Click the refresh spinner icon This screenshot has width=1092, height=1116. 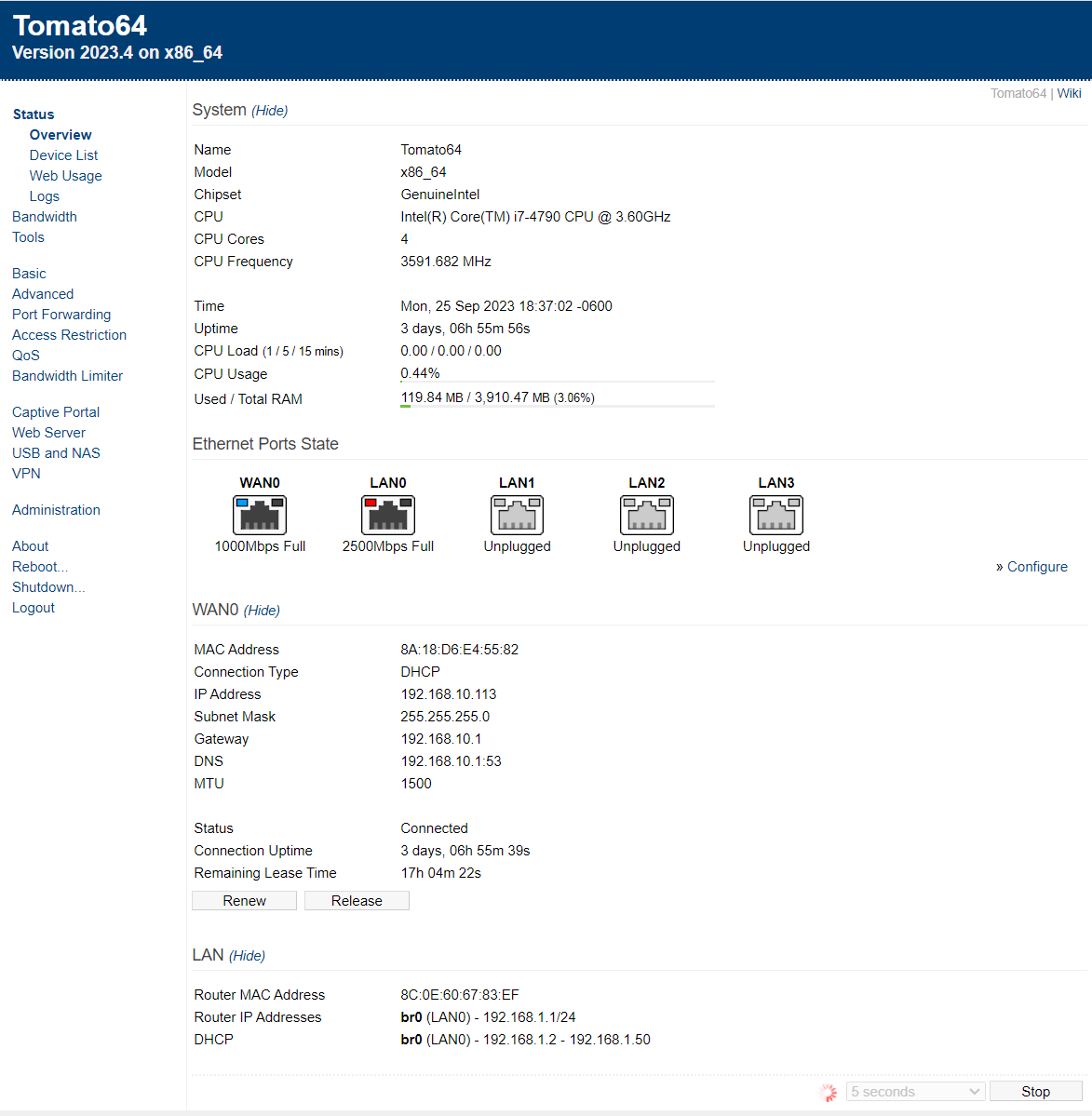pyautogui.click(x=828, y=1092)
